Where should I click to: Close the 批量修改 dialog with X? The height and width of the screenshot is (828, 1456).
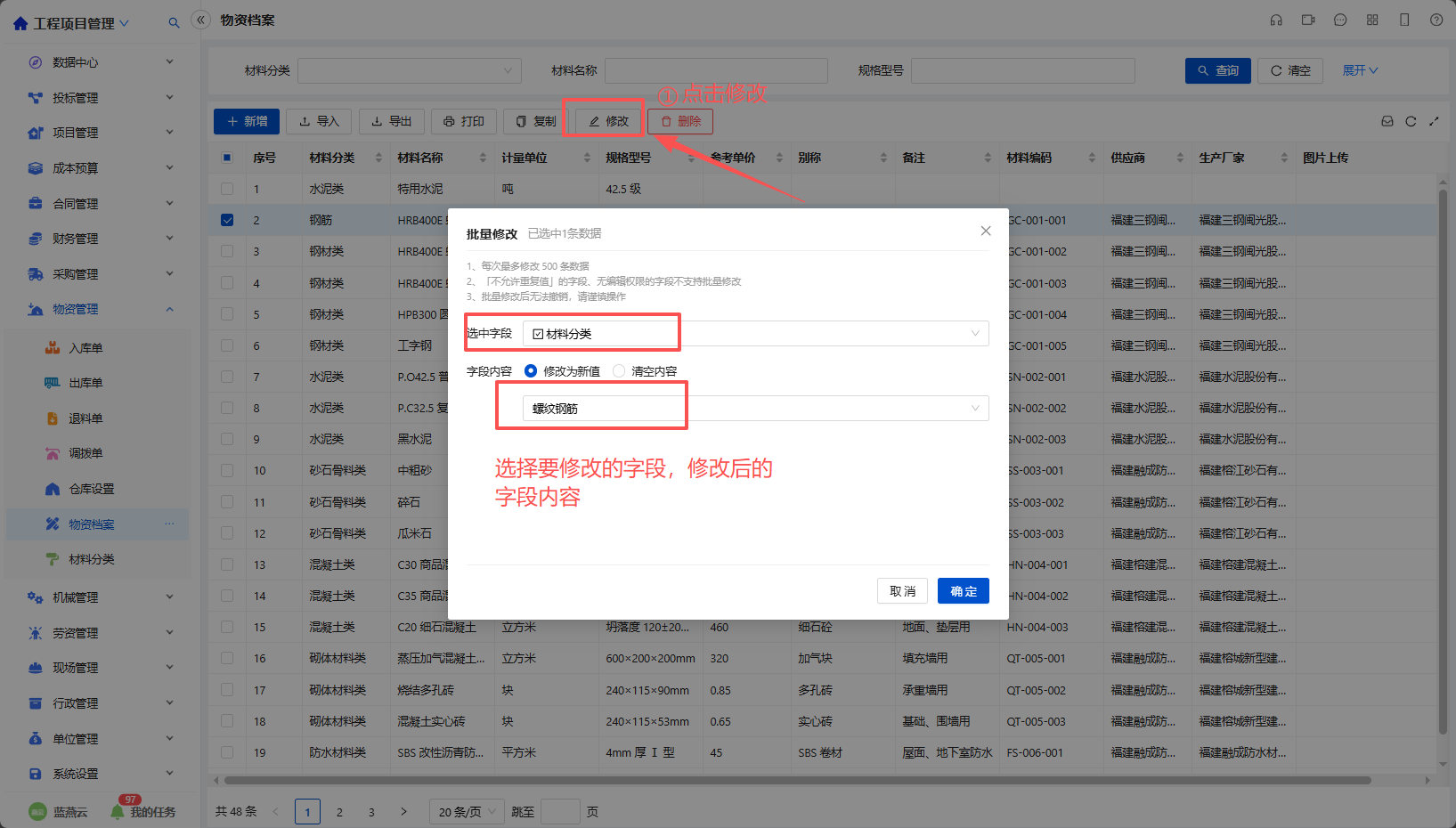pyautogui.click(x=986, y=231)
